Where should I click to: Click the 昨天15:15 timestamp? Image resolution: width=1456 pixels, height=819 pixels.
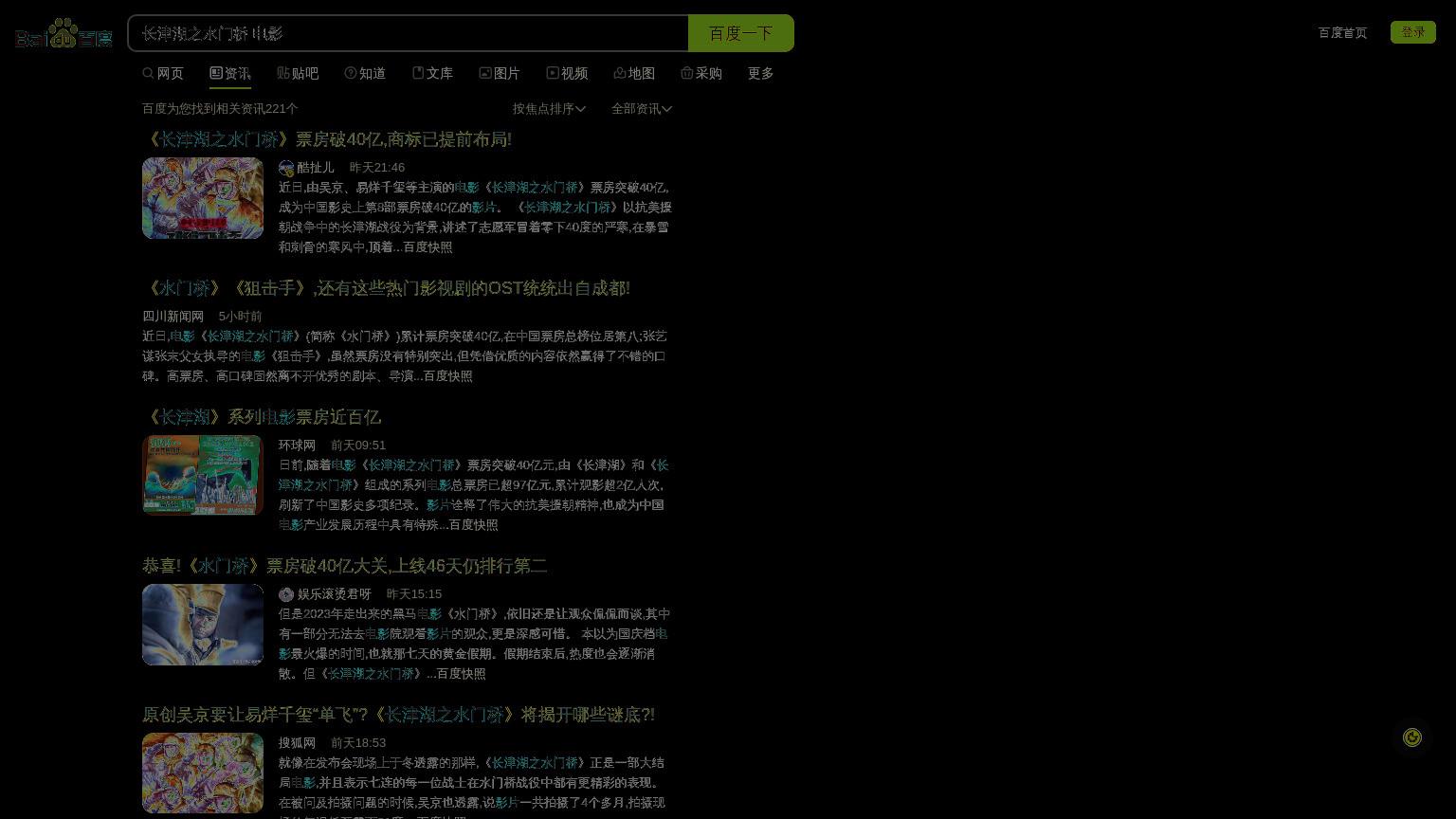click(414, 594)
